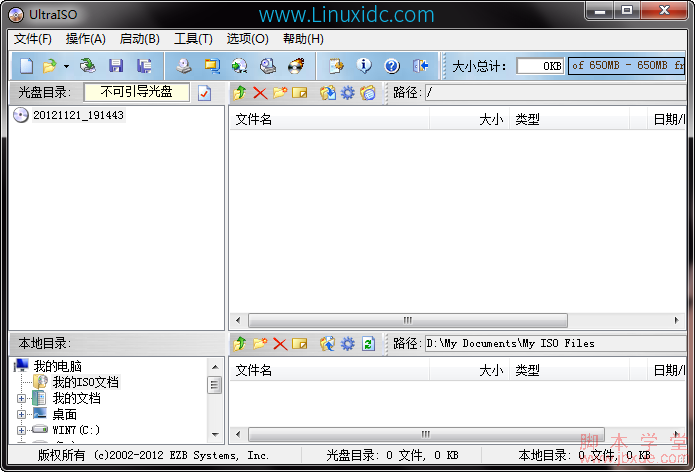
Task: Click red X delete in local pane toolbar
Action: click(x=280, y=343)
